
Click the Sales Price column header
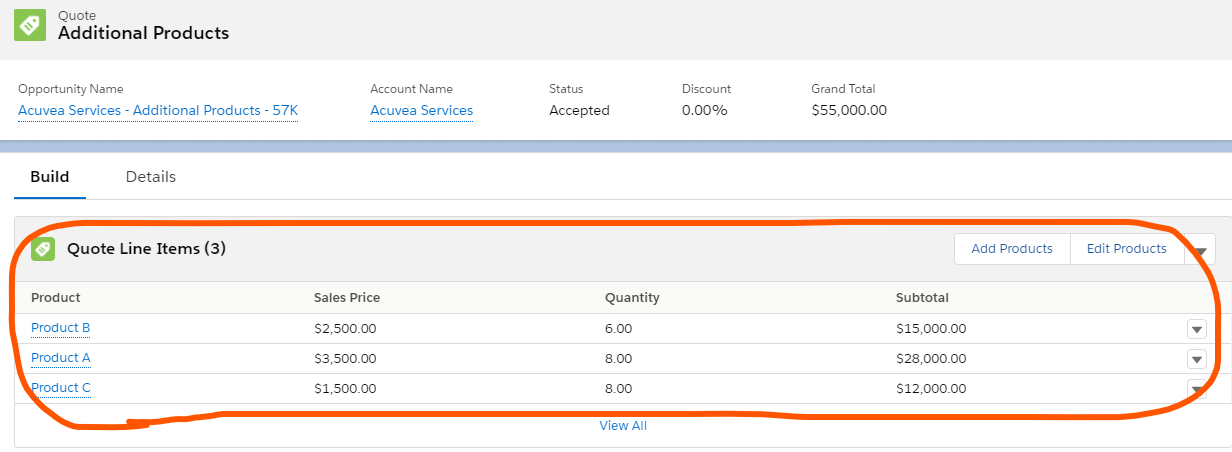click(x=347, y=298)
